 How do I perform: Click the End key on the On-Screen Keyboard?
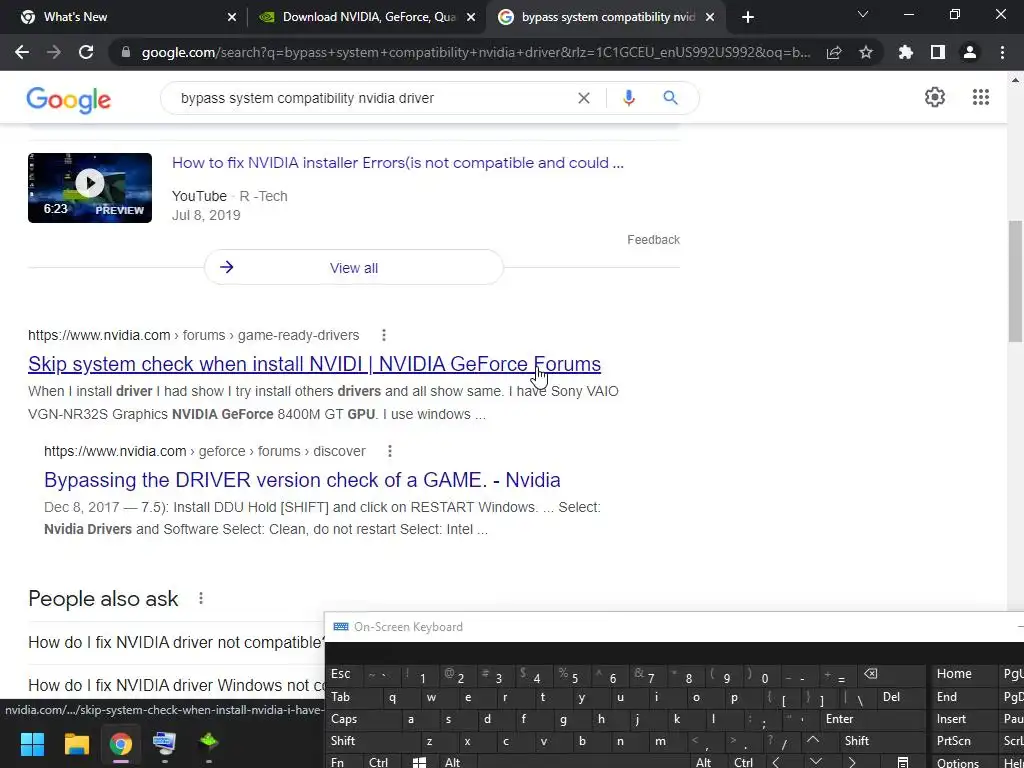click(x=963, y=697)
